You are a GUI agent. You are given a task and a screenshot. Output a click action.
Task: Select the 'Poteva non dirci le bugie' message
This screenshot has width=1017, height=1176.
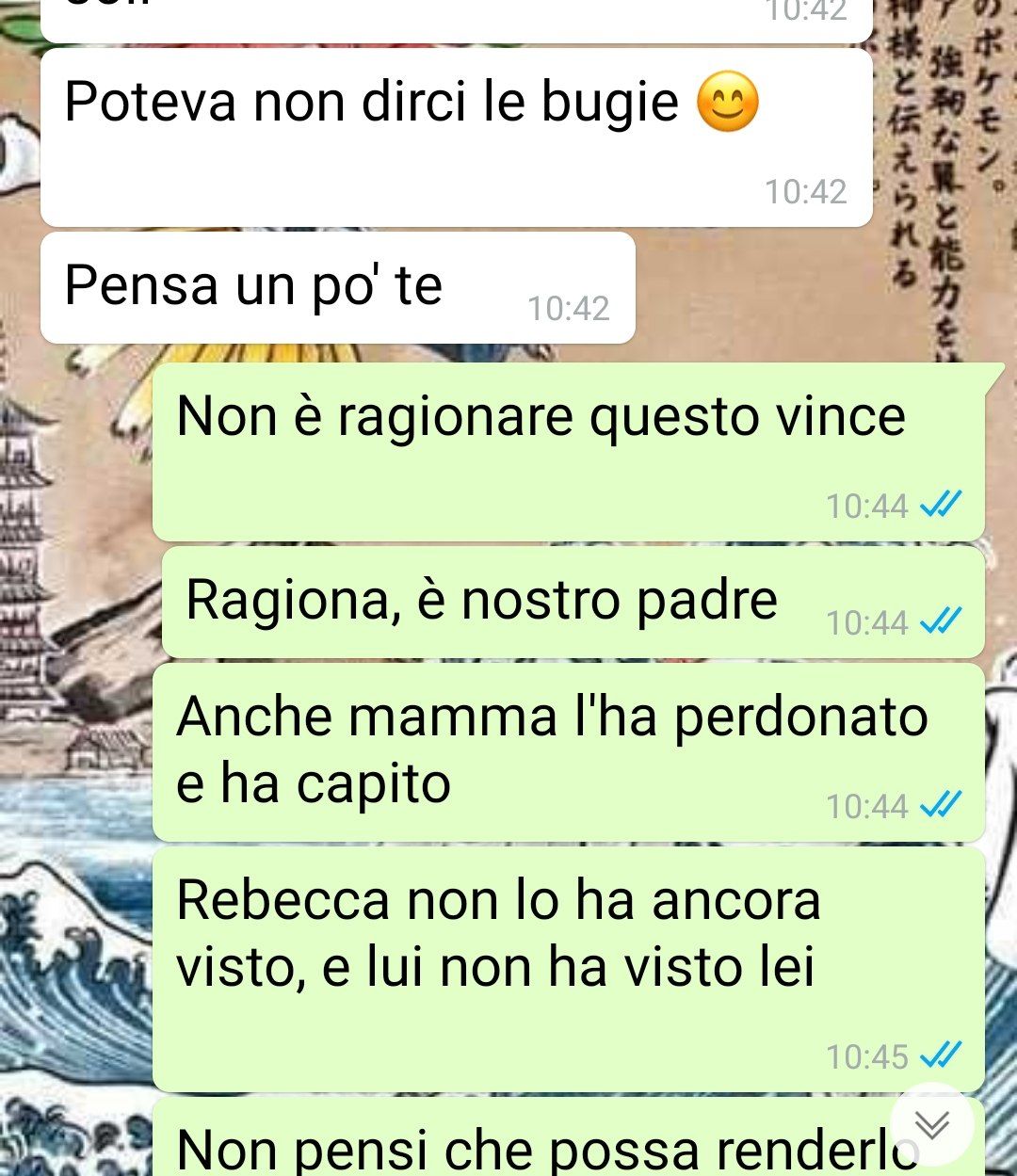457,137
